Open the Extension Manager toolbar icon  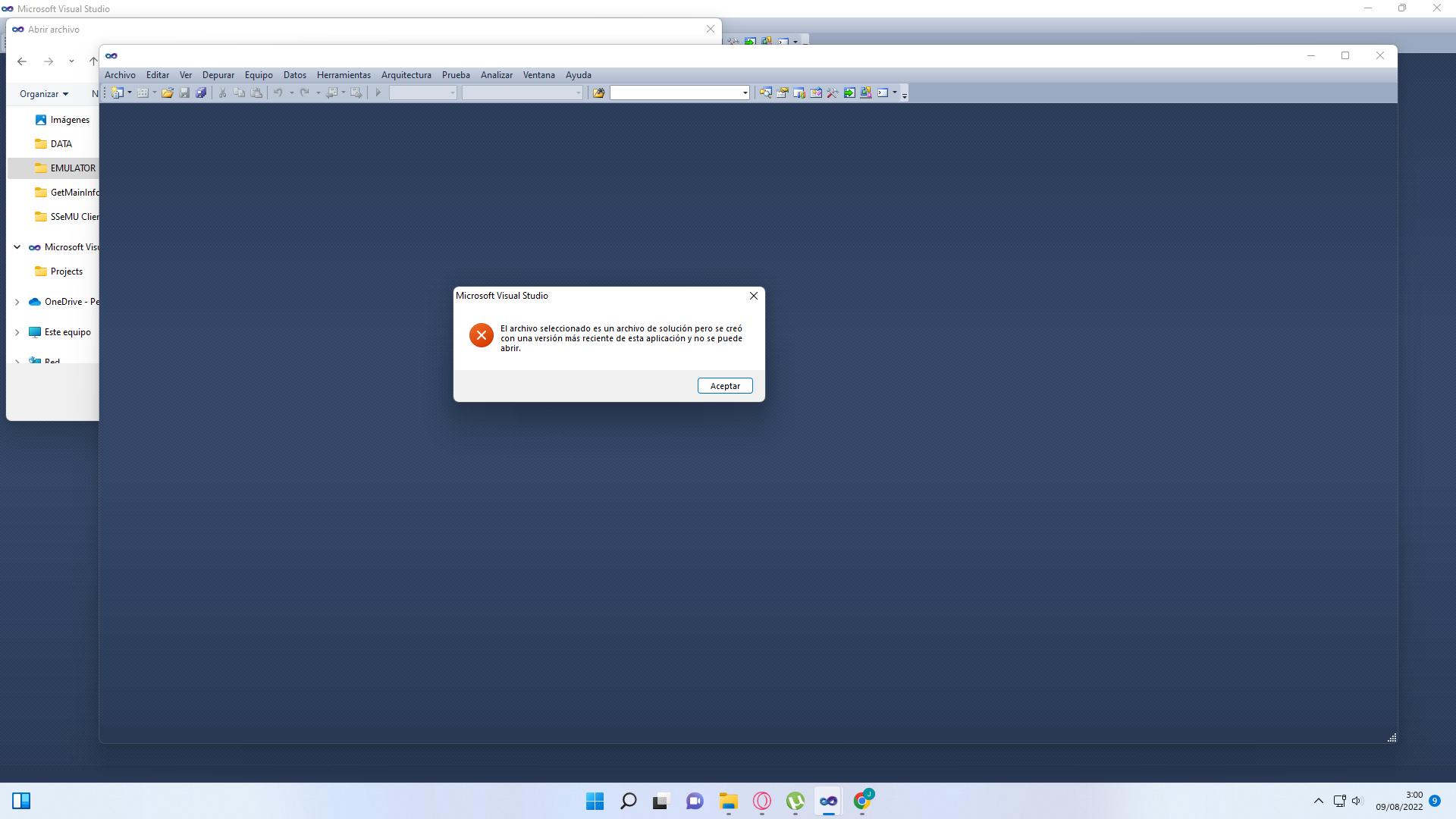866,93
